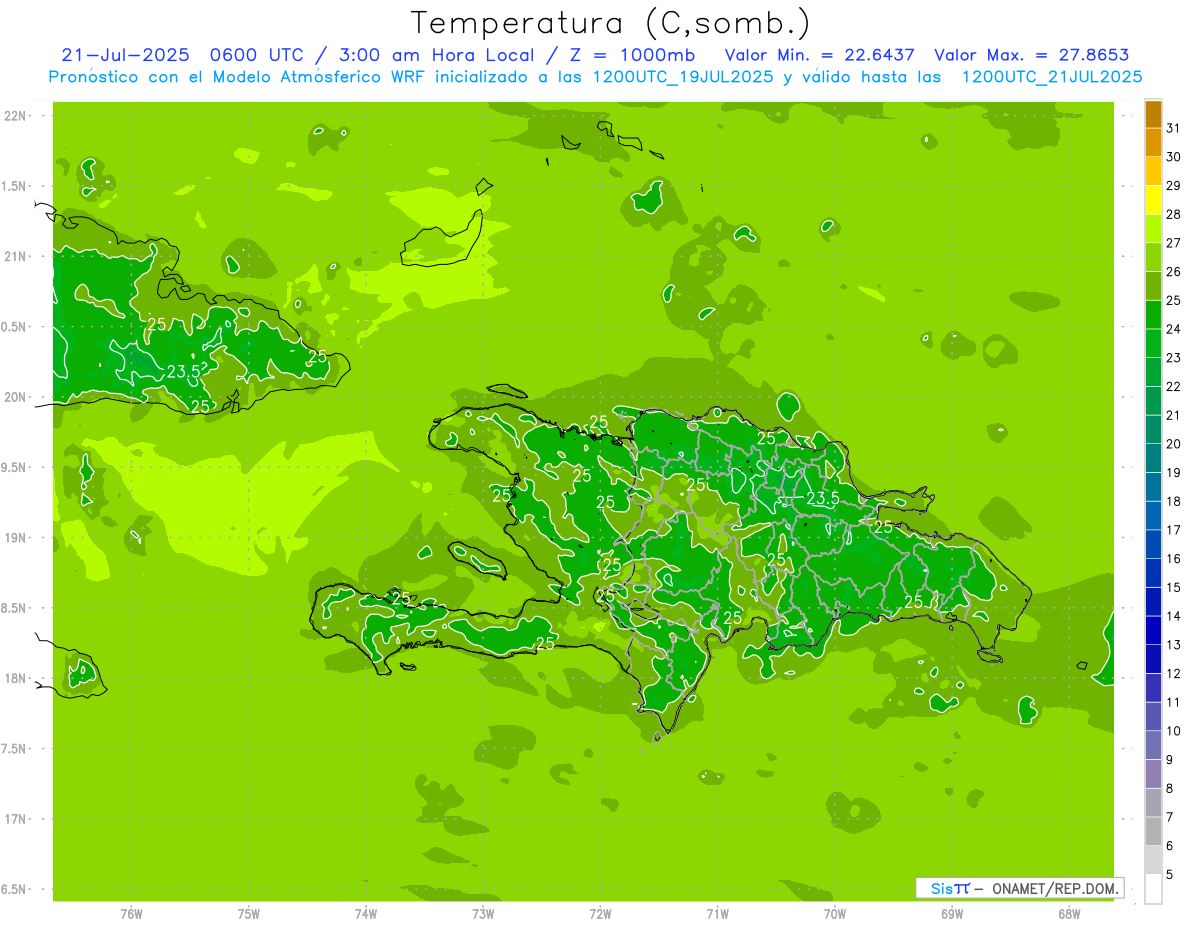The height and width of the screenshot is (927, 1200).
Task: Click "1200UTC_21JUL2025" valid-until time text
Action: click(1052, 77)
